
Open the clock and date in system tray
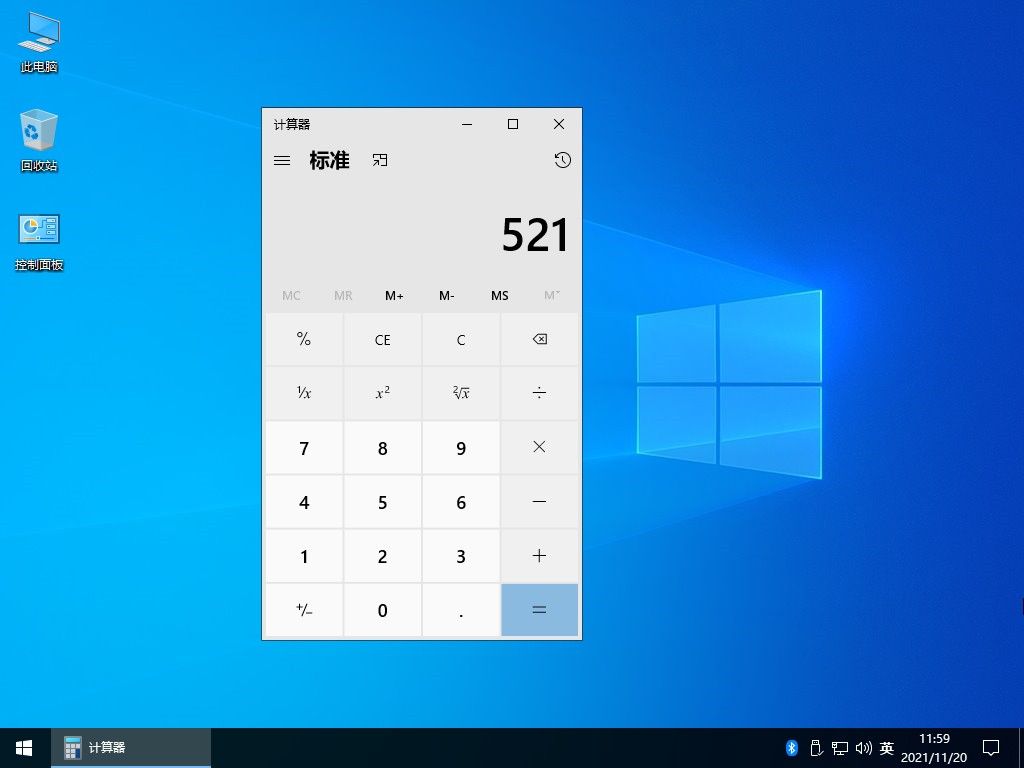[934, 747]
